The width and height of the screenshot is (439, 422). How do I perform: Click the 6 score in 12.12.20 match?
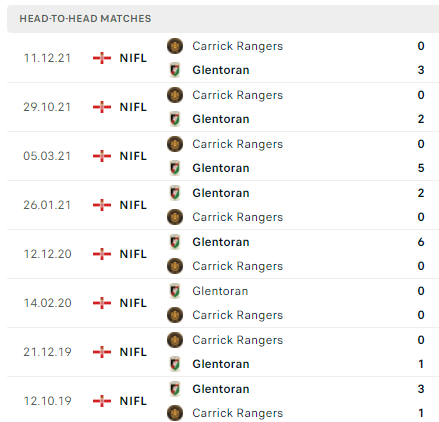tap(421, 242)
